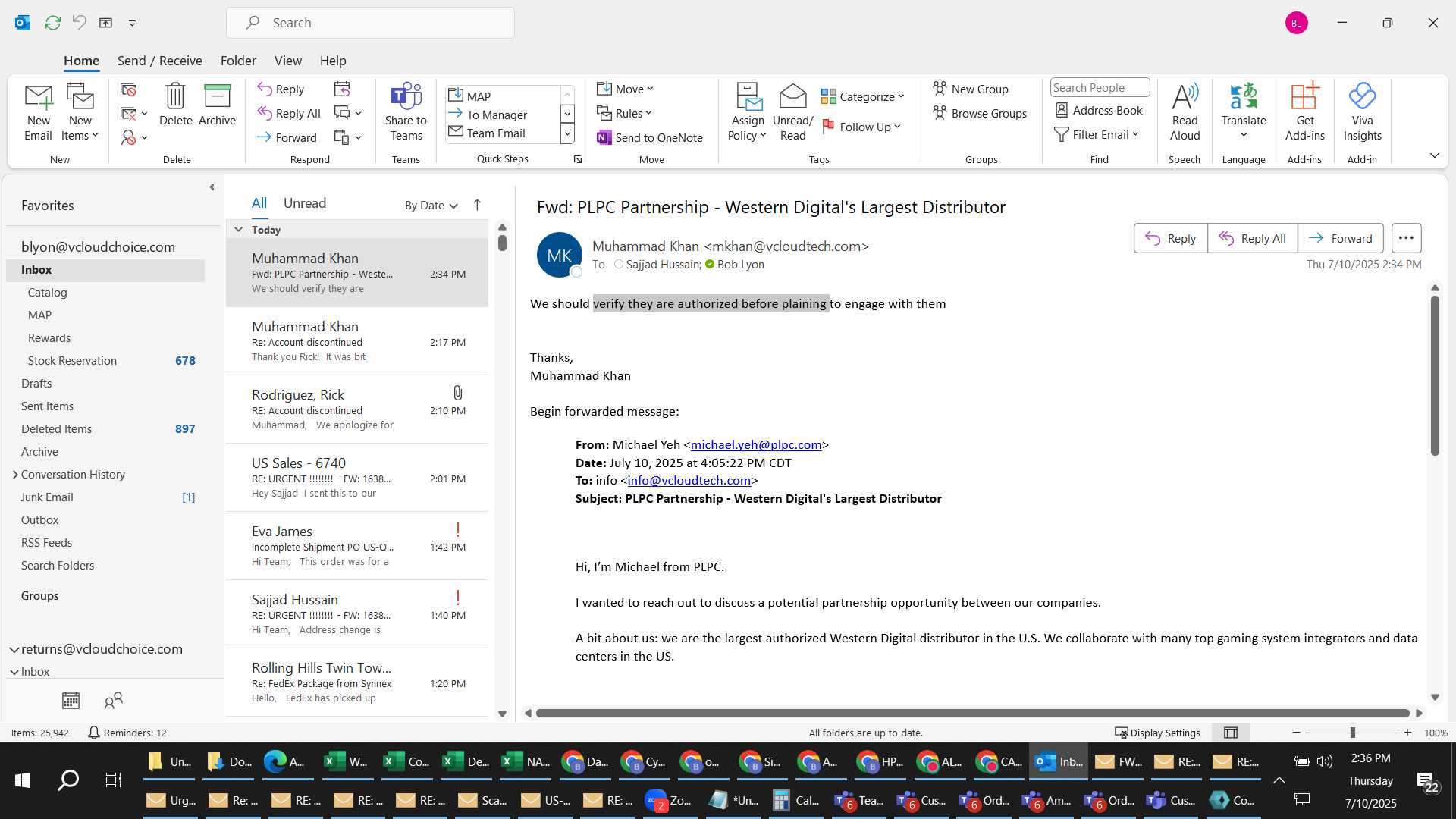1456x819 pixels.
Task: Click the MK sender avatar
Action: (x=560, y=256)
